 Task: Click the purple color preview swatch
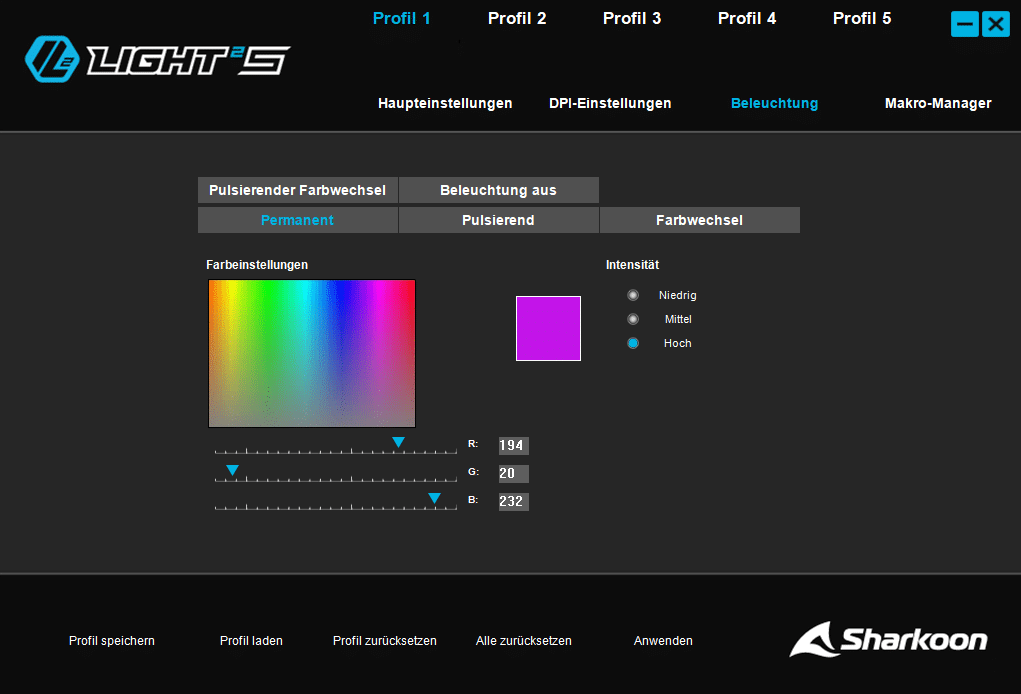coord(548,328)
